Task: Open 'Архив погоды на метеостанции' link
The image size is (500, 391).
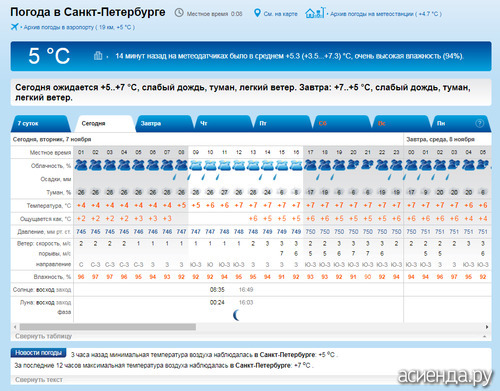Action: coord(386,14)
